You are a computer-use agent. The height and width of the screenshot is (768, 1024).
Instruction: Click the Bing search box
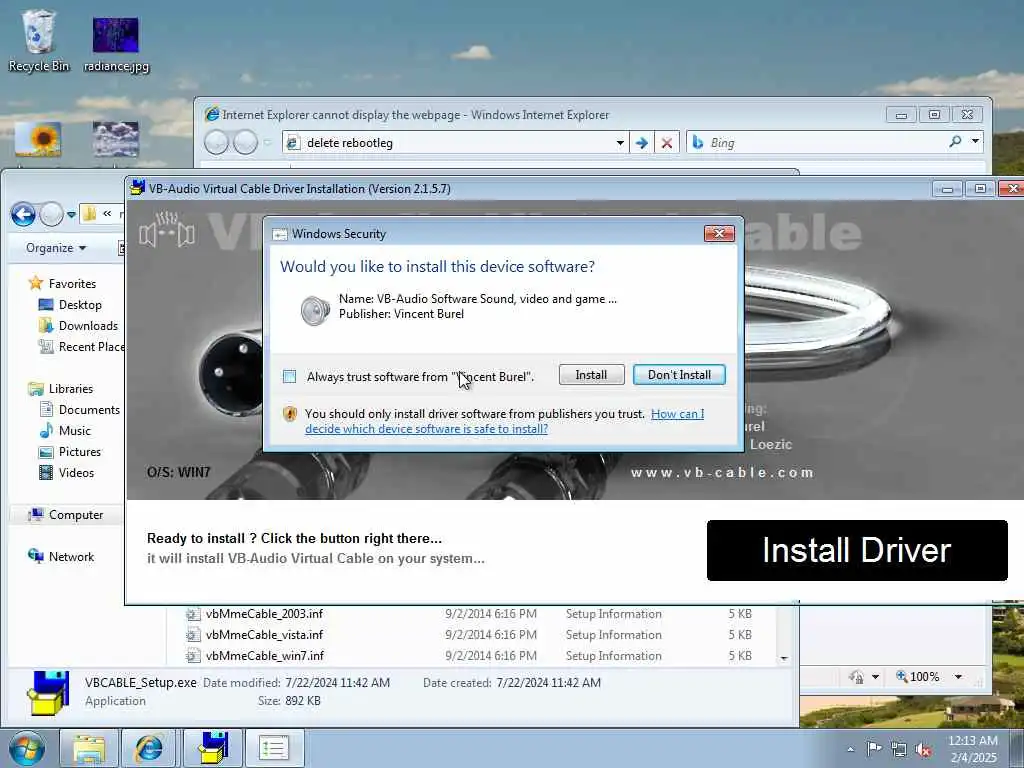pos(816,142)
